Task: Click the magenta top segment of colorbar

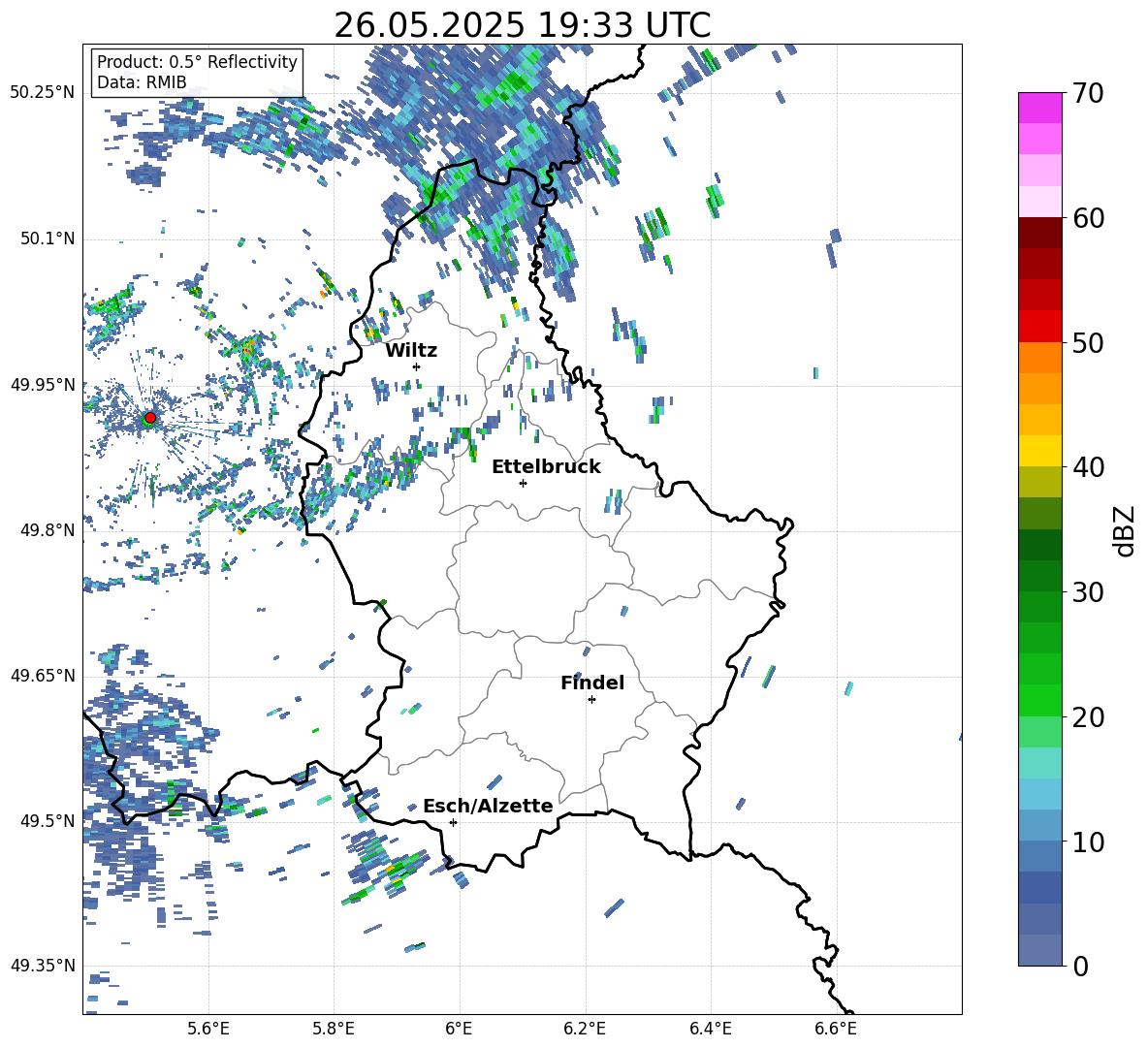Action: click(x=1040, y=108)
